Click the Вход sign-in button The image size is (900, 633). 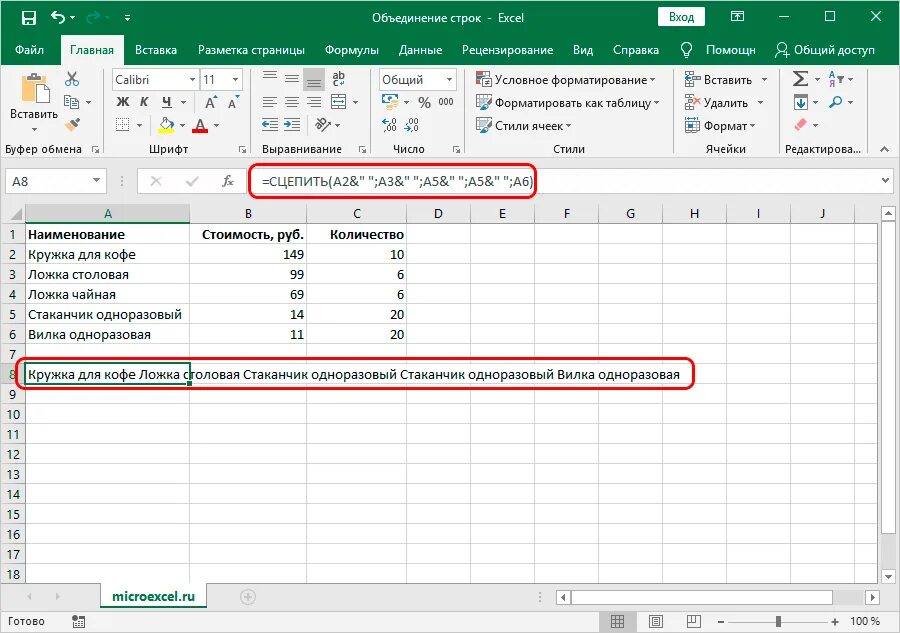681,17
